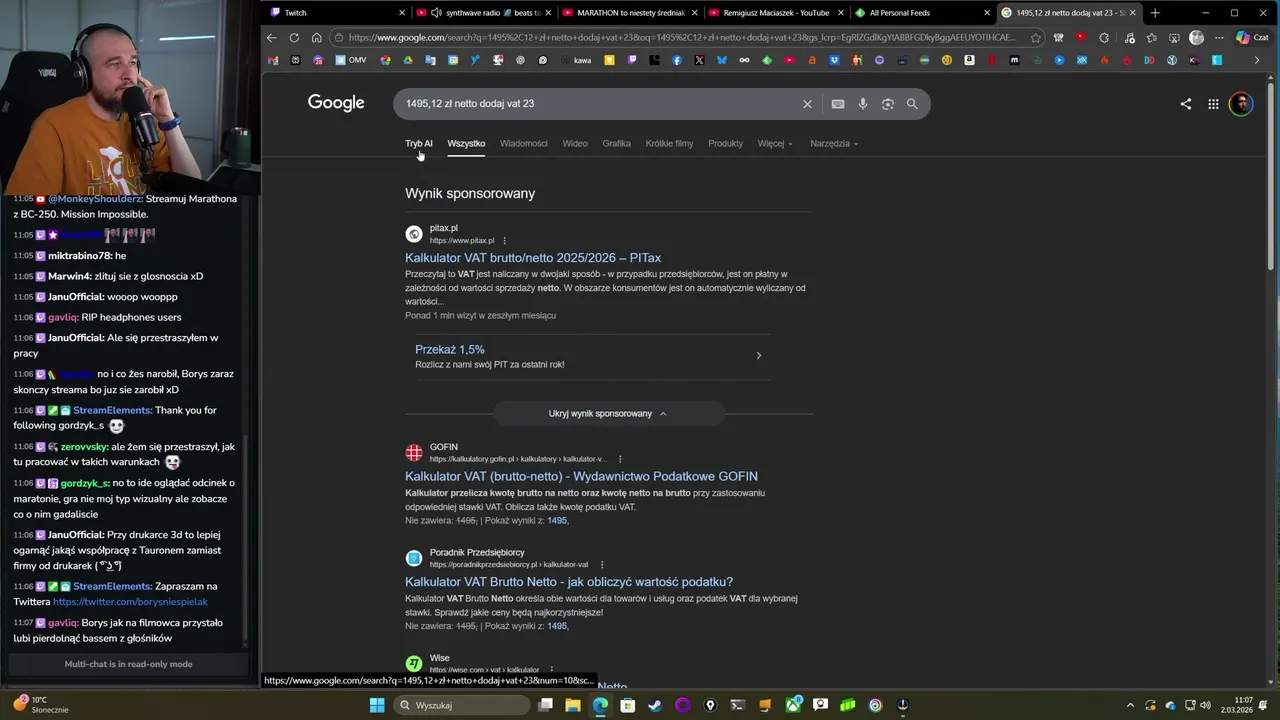The image size is (1280, 720).
Task: Show results for 1495 under GOFIN result
Action: pyautogui.click(x=557, y=521)
